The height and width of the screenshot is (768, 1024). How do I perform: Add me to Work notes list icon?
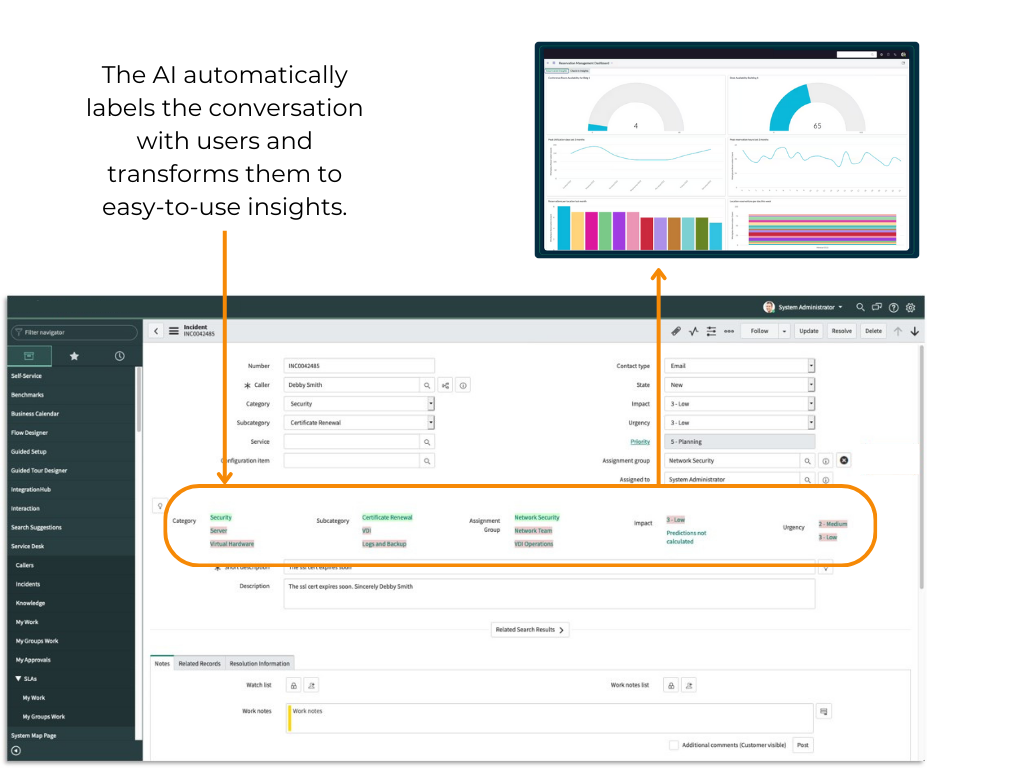click(x=689, y=686)
